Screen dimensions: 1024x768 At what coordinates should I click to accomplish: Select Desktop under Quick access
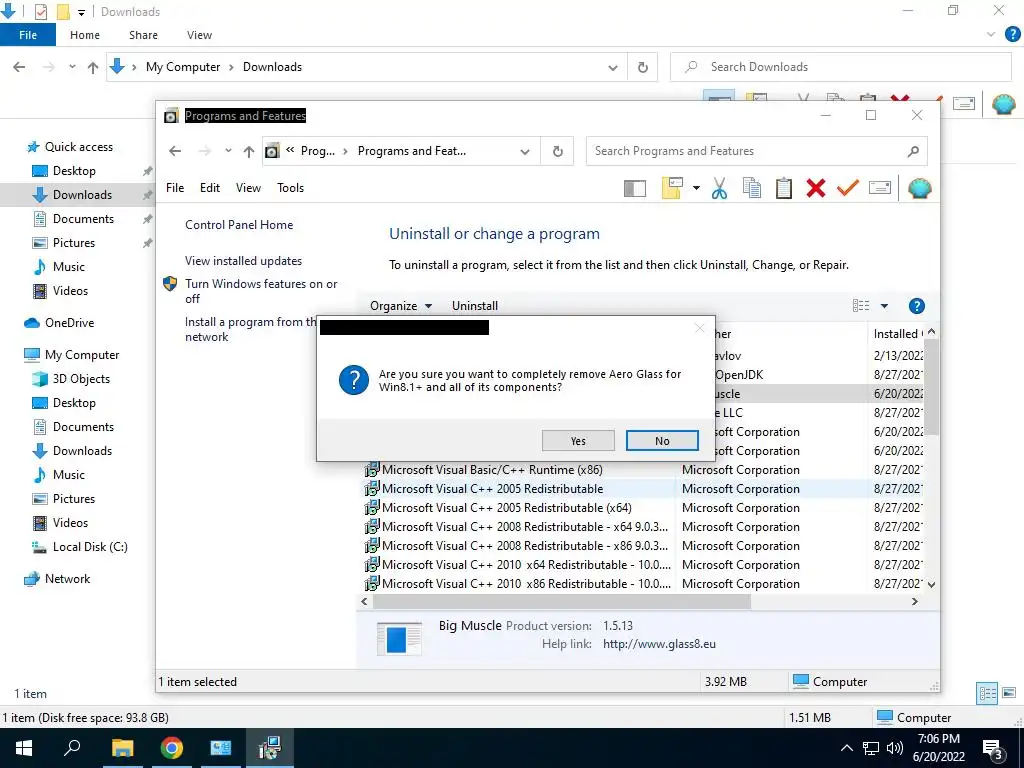(74, 170)
